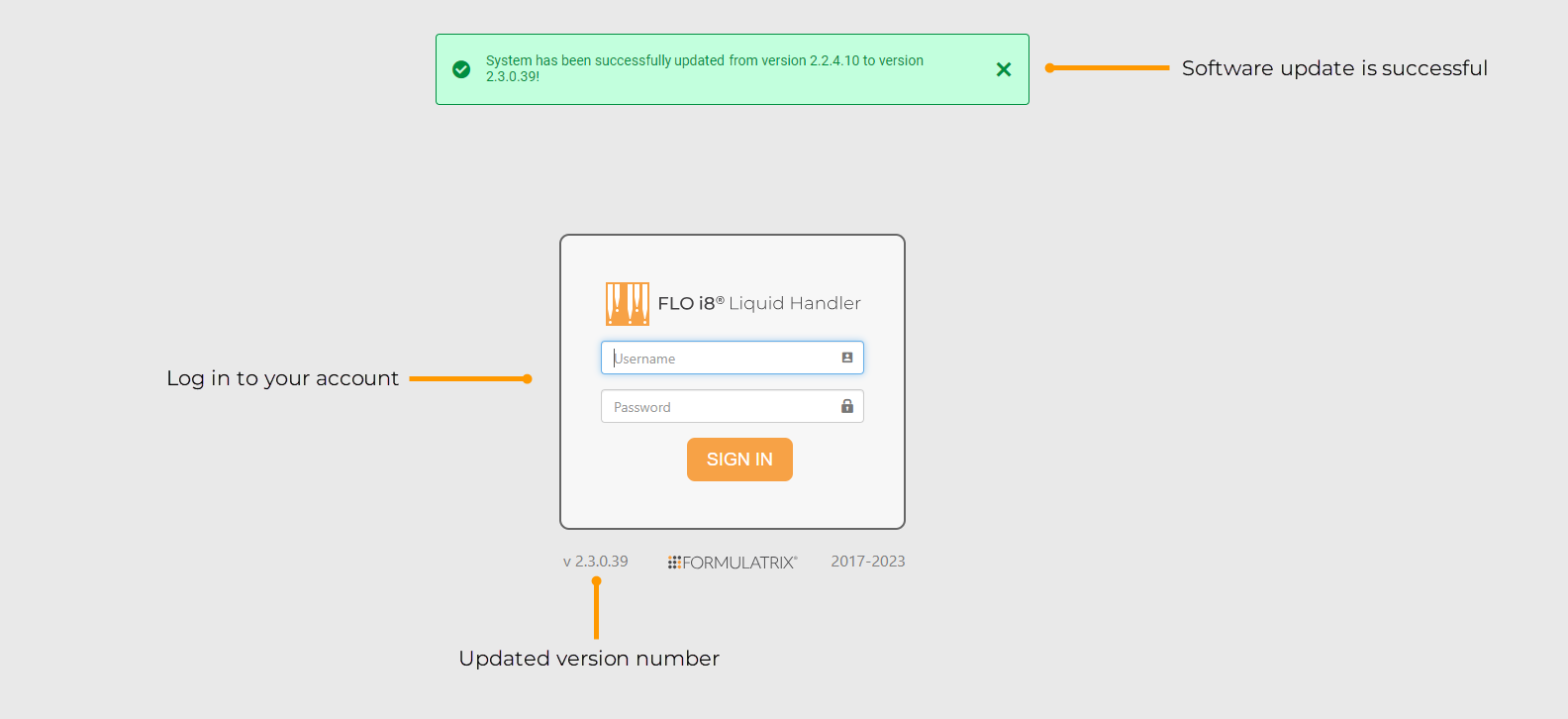
Task: Click the orange callout line beside the notification
Action: point(1109,68)
